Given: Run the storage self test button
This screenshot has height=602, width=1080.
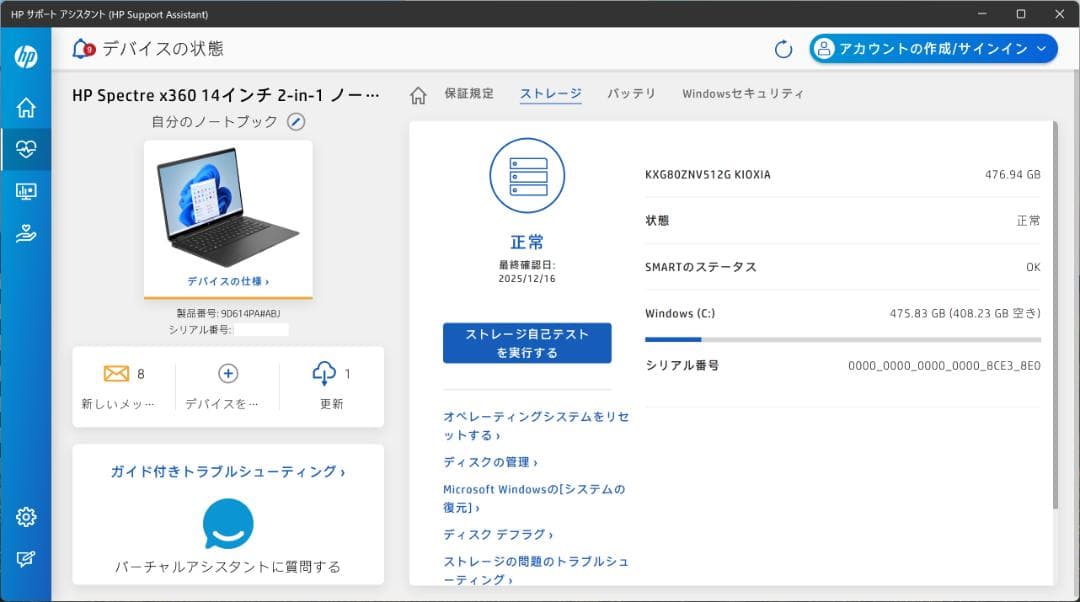Looking at the screenshot, I should tap(527, 343).
